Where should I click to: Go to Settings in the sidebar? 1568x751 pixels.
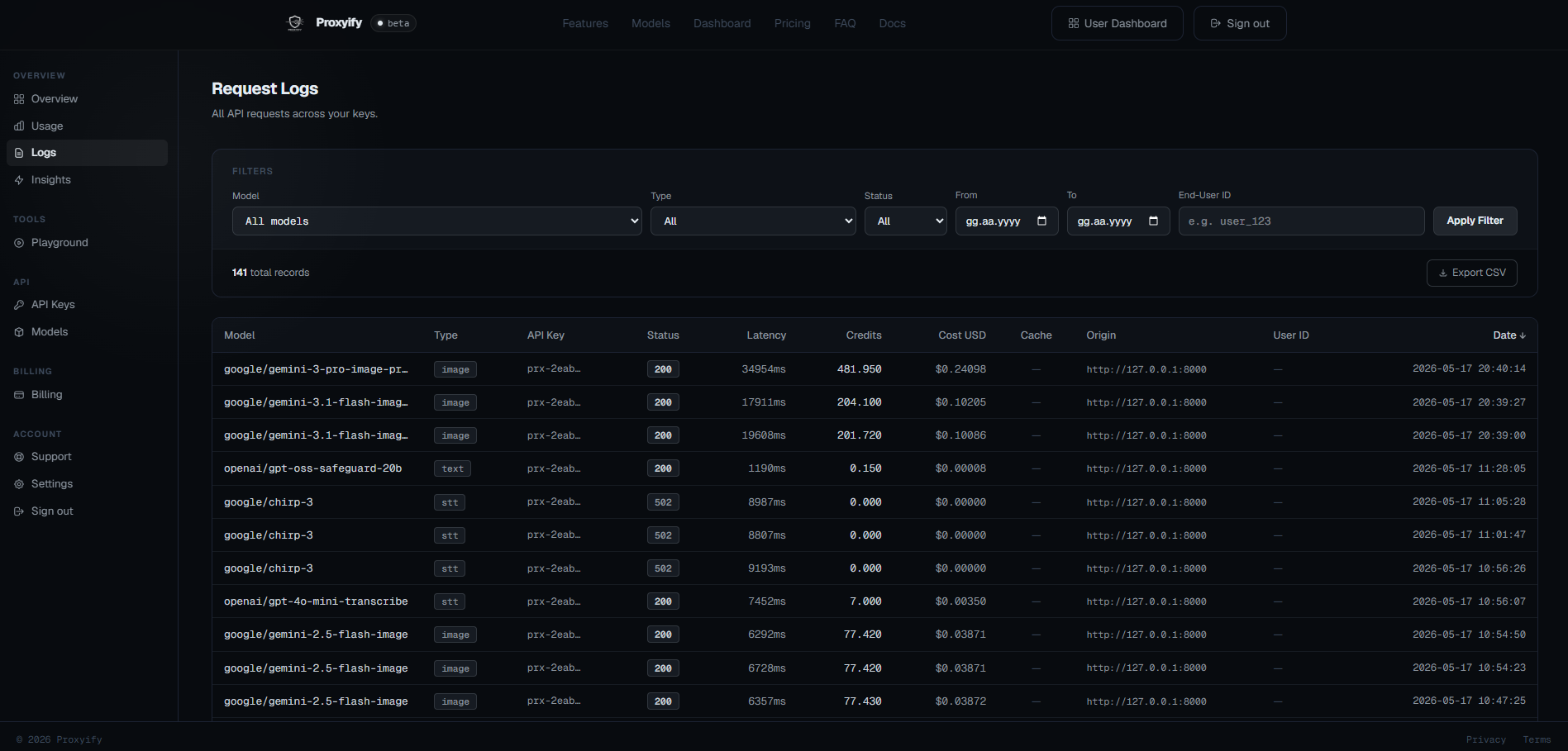pyautogui.click(x=87, y=484)
